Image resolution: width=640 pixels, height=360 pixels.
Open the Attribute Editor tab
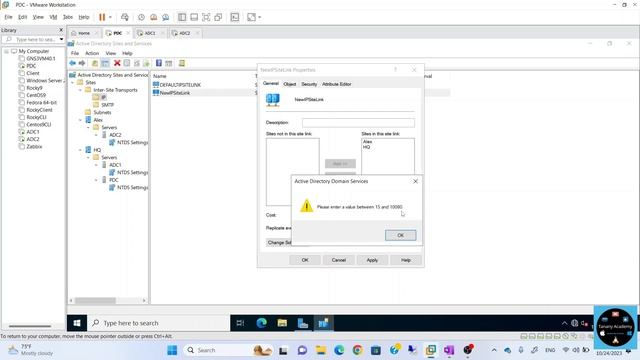tap(337, 84)
